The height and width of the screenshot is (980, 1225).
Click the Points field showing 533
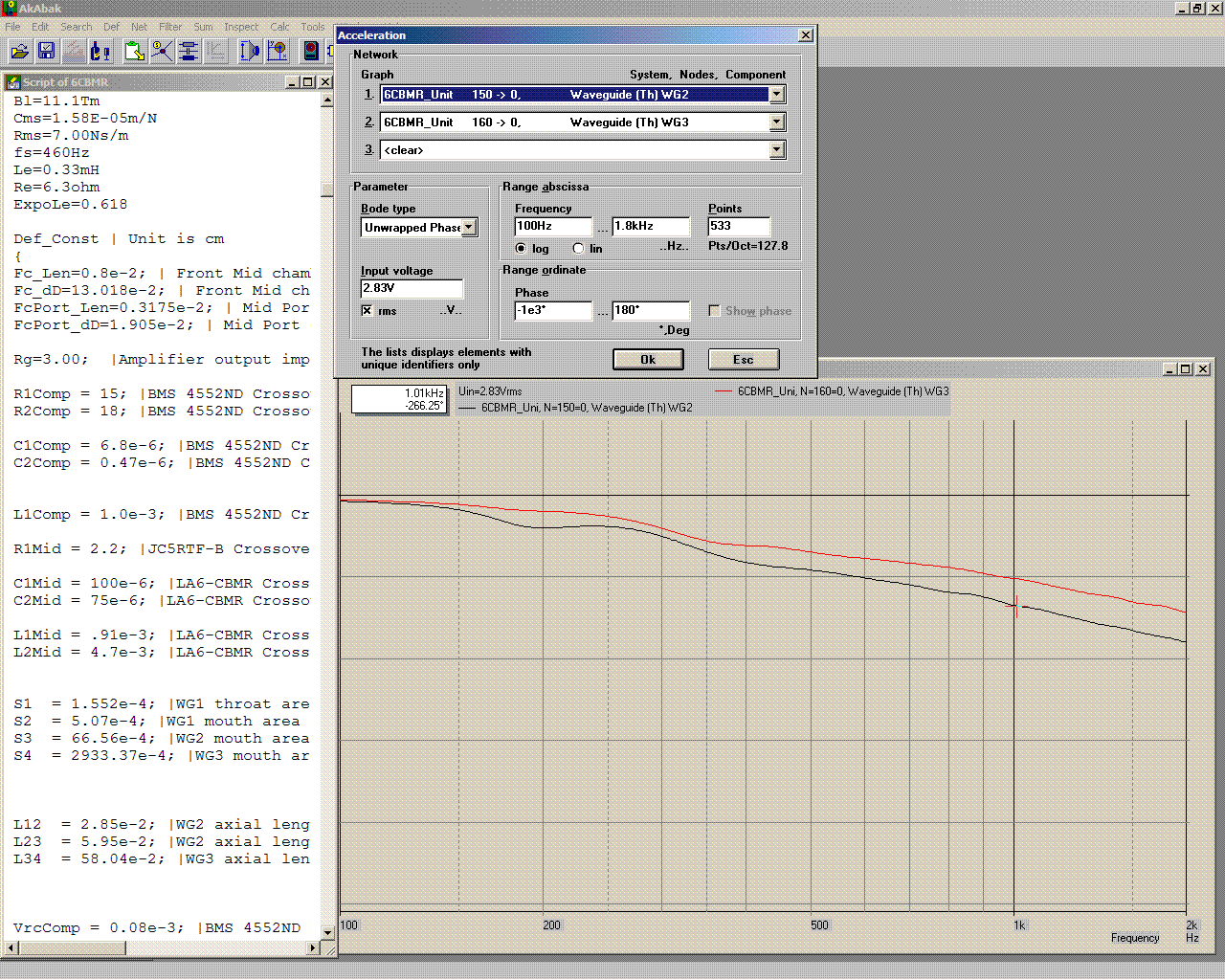pyautogui.click(x=739, y=227)
